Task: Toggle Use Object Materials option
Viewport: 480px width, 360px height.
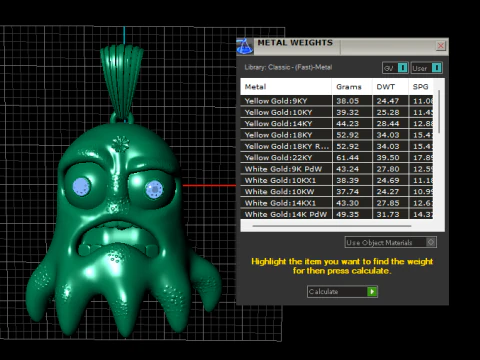Action: (x=391, y=242)
